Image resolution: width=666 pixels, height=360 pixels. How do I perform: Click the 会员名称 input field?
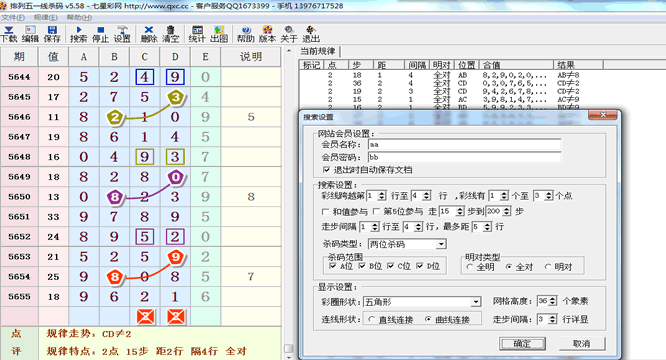(x=464, y=144)
